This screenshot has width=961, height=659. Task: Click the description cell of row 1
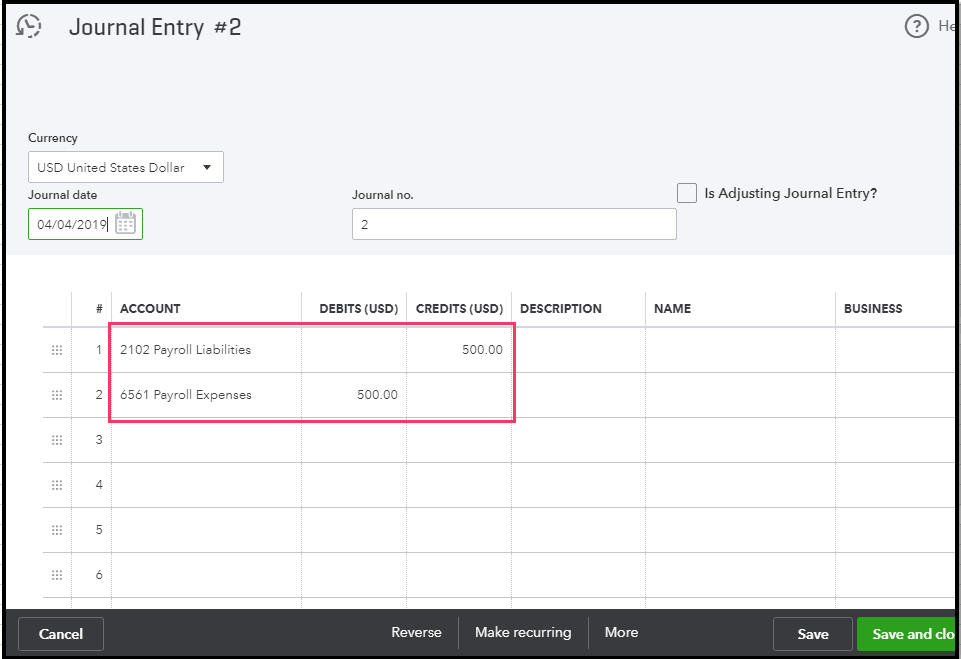pyautogui.click(x=579, y=350)
